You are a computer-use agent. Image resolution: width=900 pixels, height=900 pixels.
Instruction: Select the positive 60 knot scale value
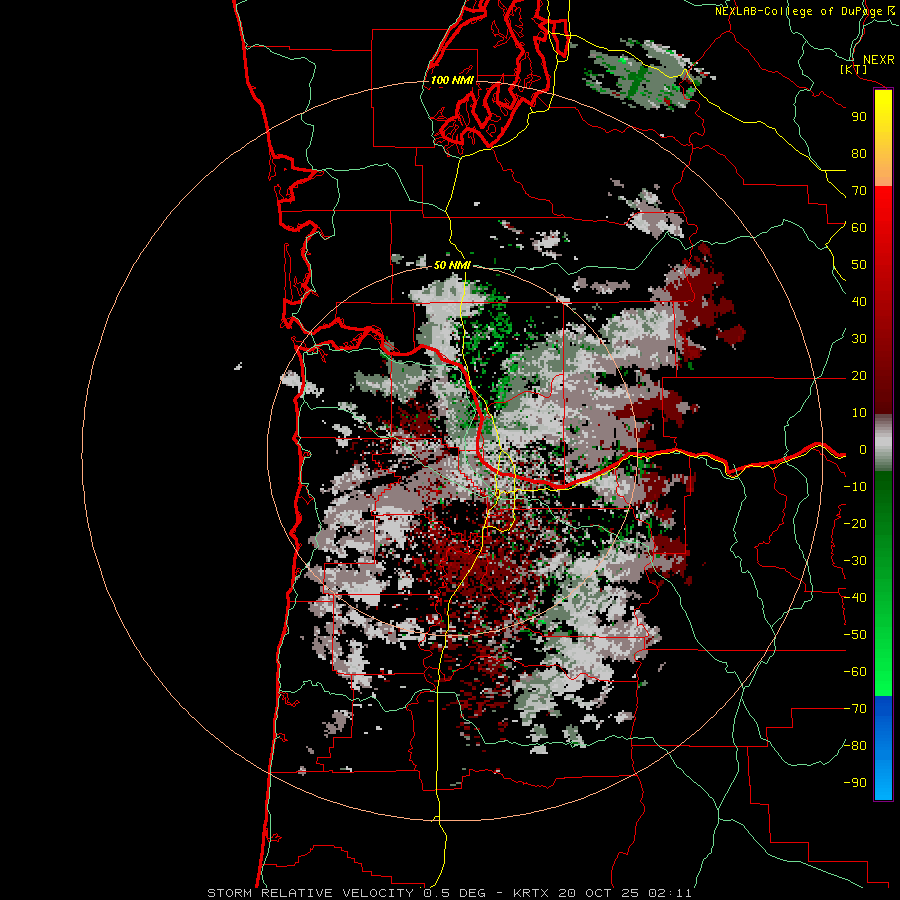tap(859, 228)
